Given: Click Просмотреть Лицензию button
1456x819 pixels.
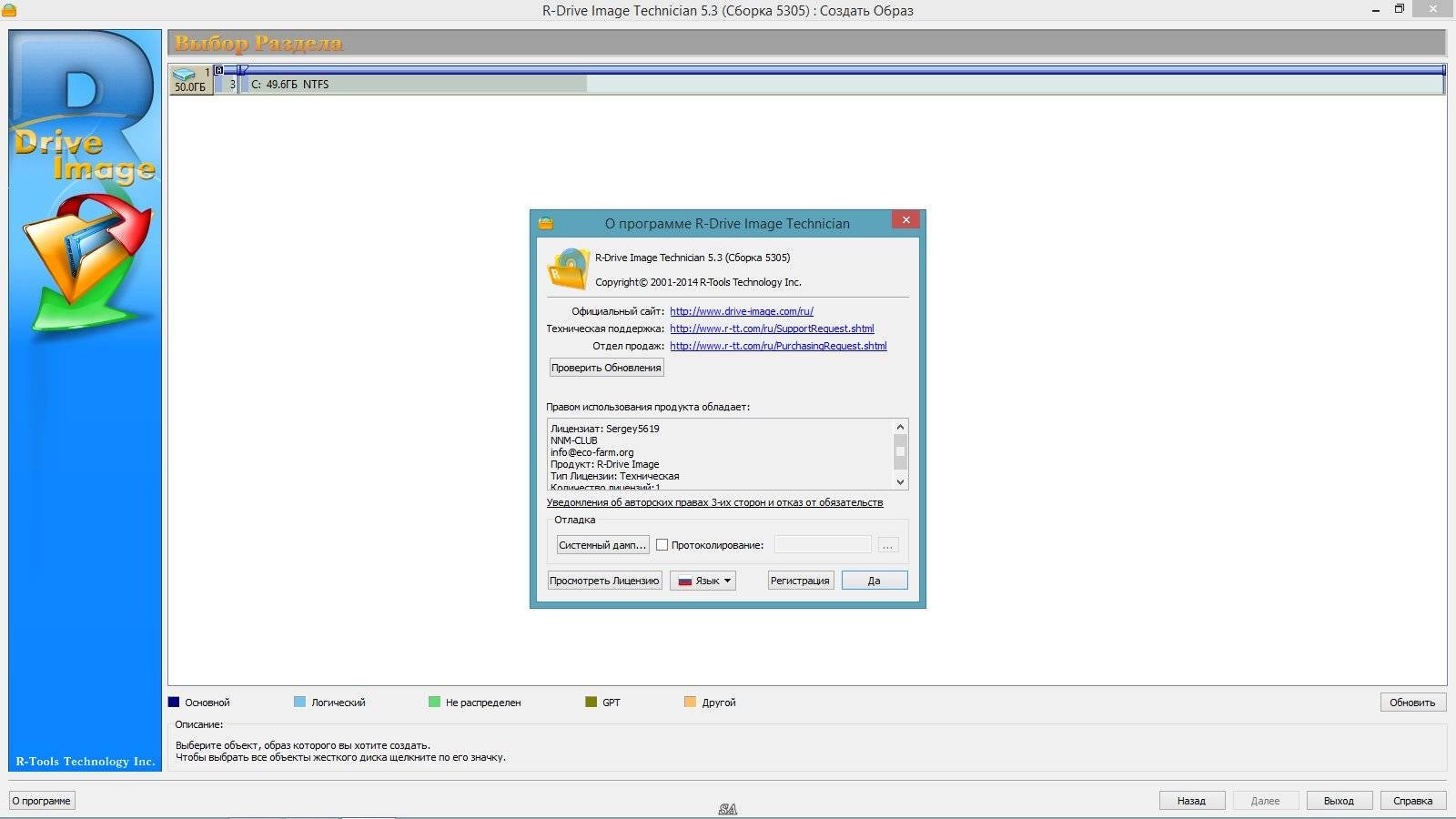Looking at the screenshot, I should click(604, 581).
